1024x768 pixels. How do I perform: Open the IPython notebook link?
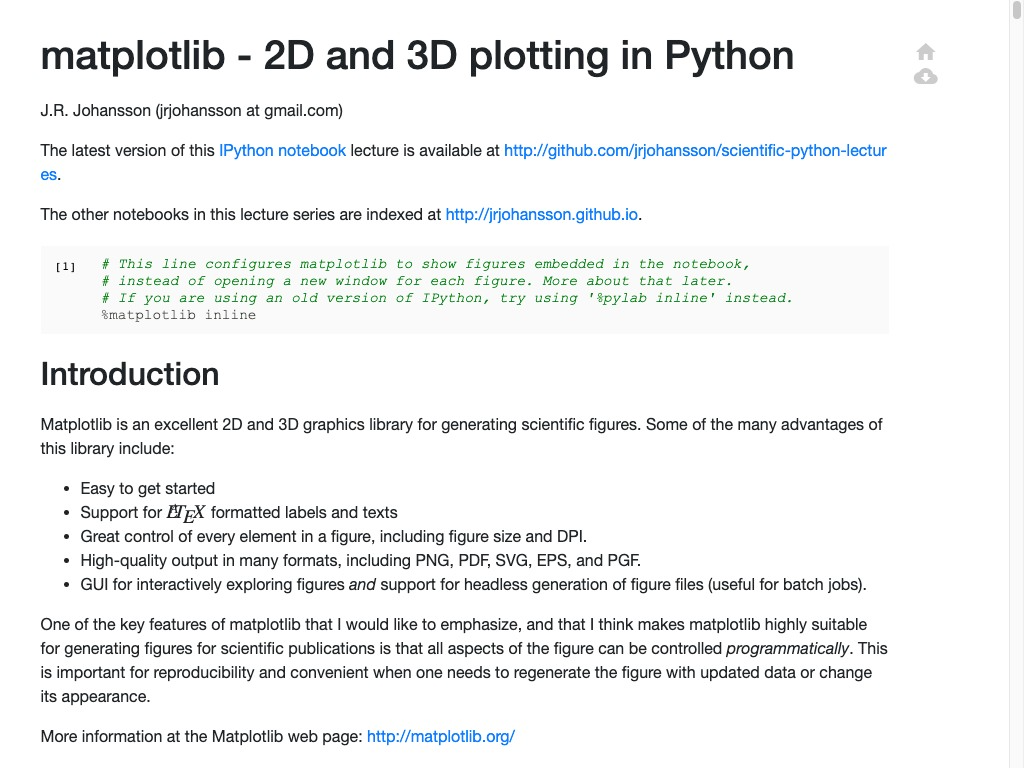(282, 151)
